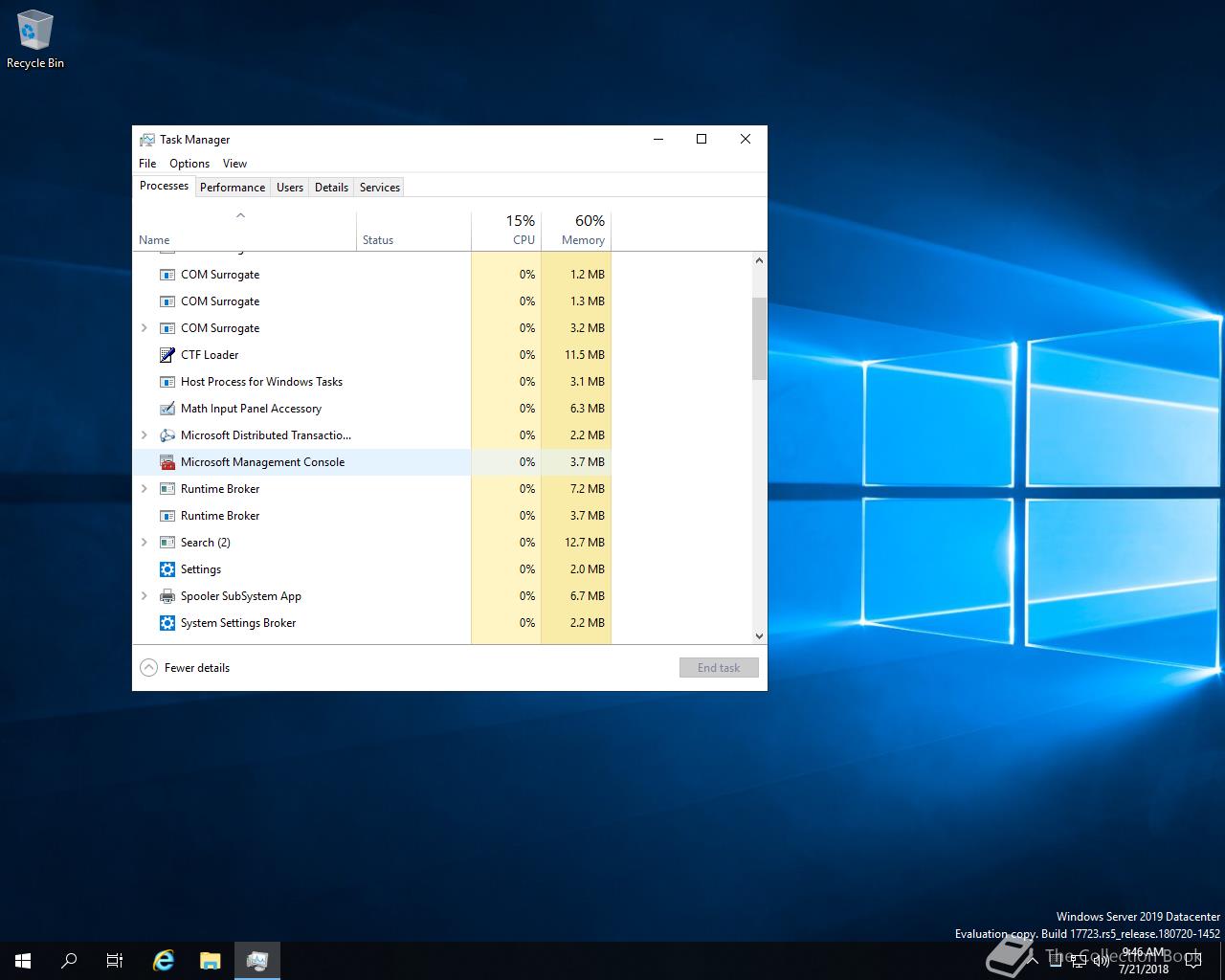This screenshot has height=980, width=1225.
Task: Expand the Search (2) process group
Action: [145, 543]
